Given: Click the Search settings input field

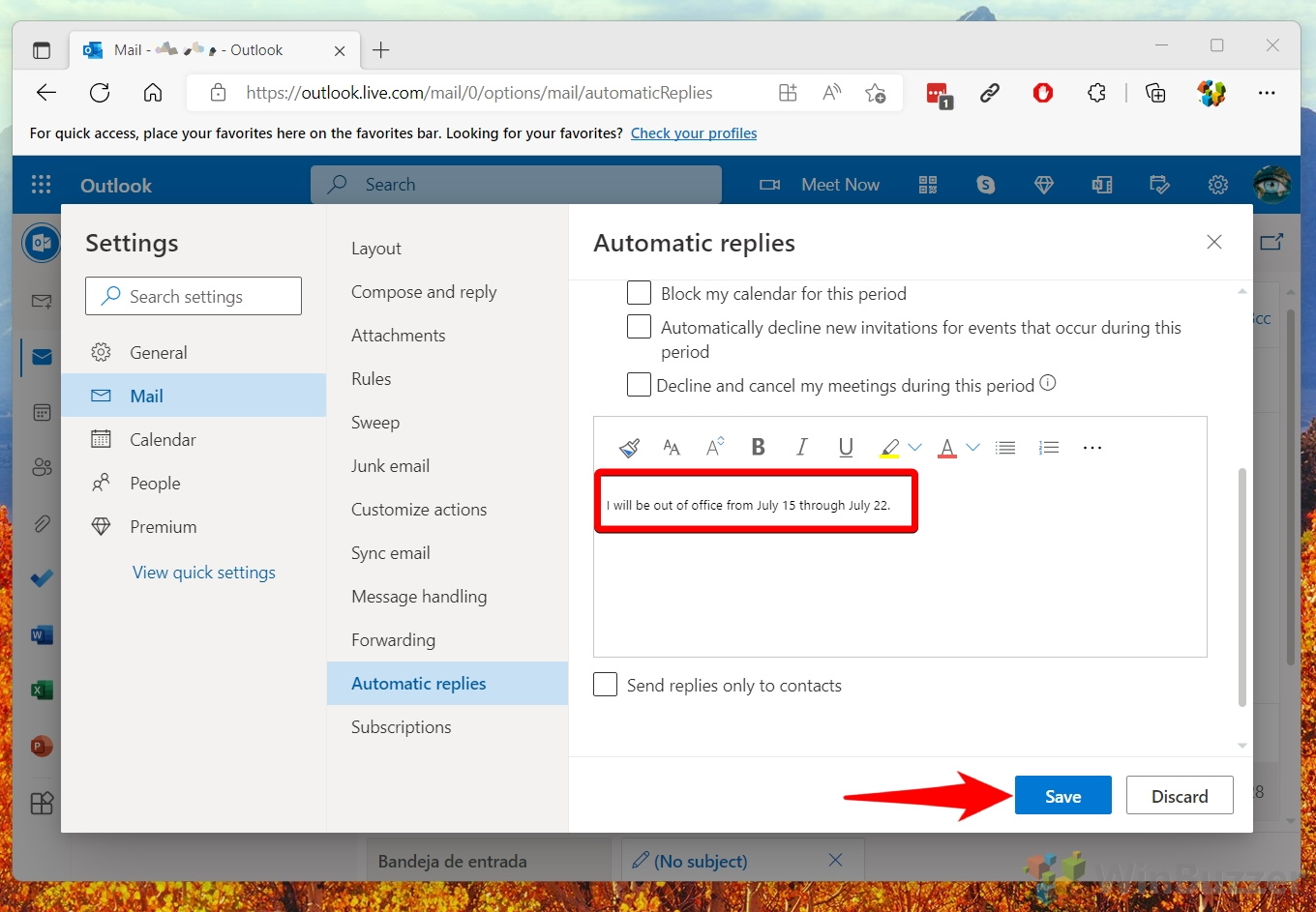Looking at the screenshot, I should (194, 297).
